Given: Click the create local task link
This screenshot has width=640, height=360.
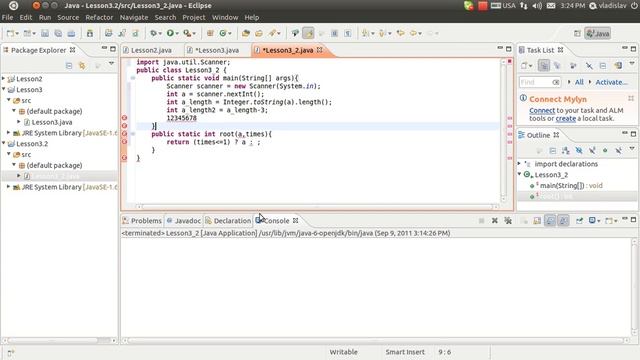Looking at the screenshot, I should pyautogui.click(x=566, y=118).
